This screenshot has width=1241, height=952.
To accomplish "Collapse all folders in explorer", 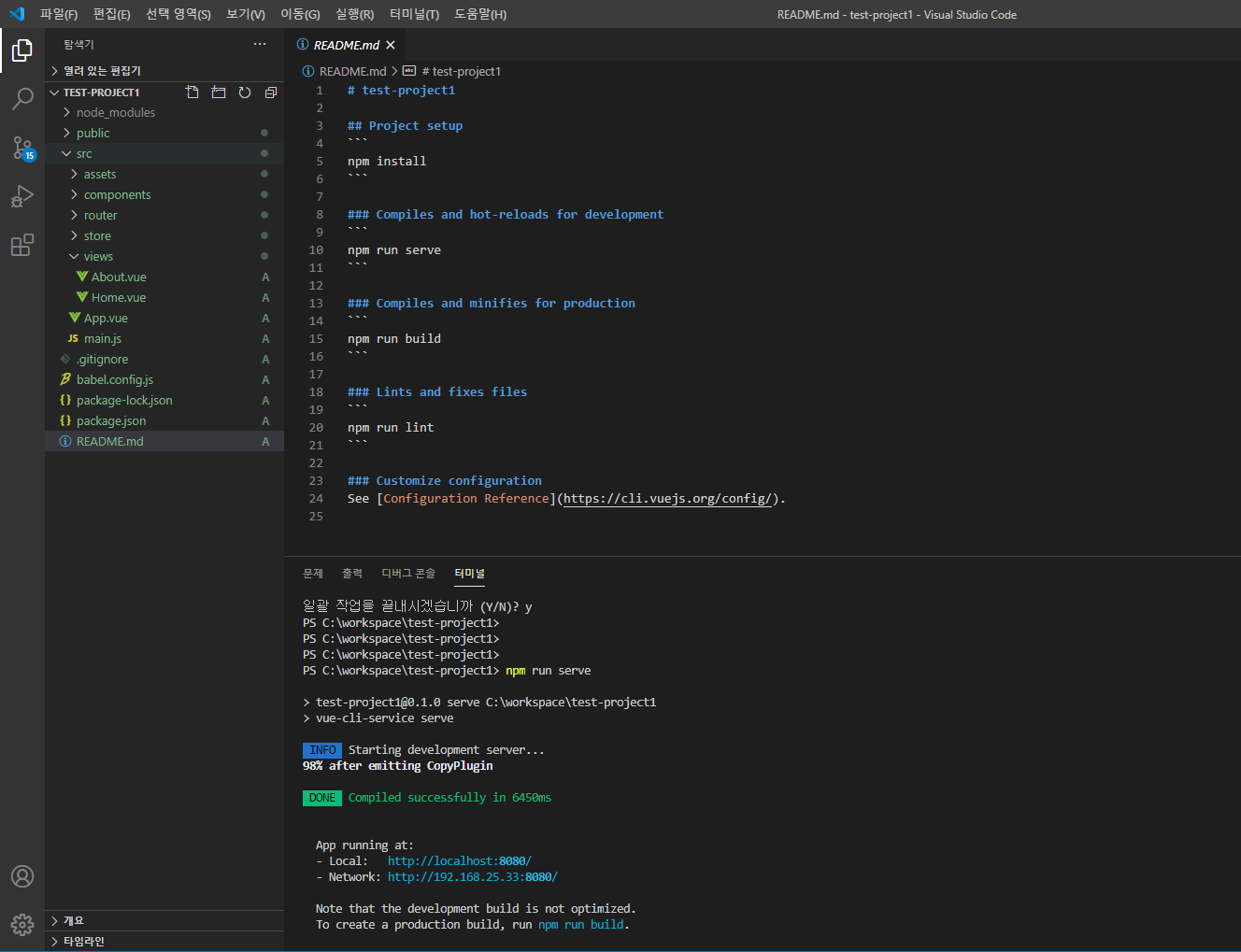I will 271,92.
